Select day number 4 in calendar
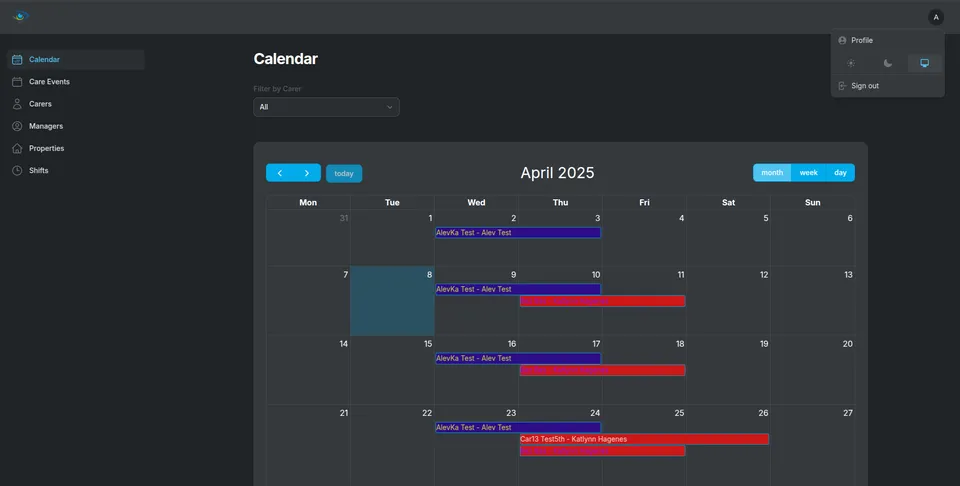The width and height of the screenshot is (960, 486). coord(681,218)
